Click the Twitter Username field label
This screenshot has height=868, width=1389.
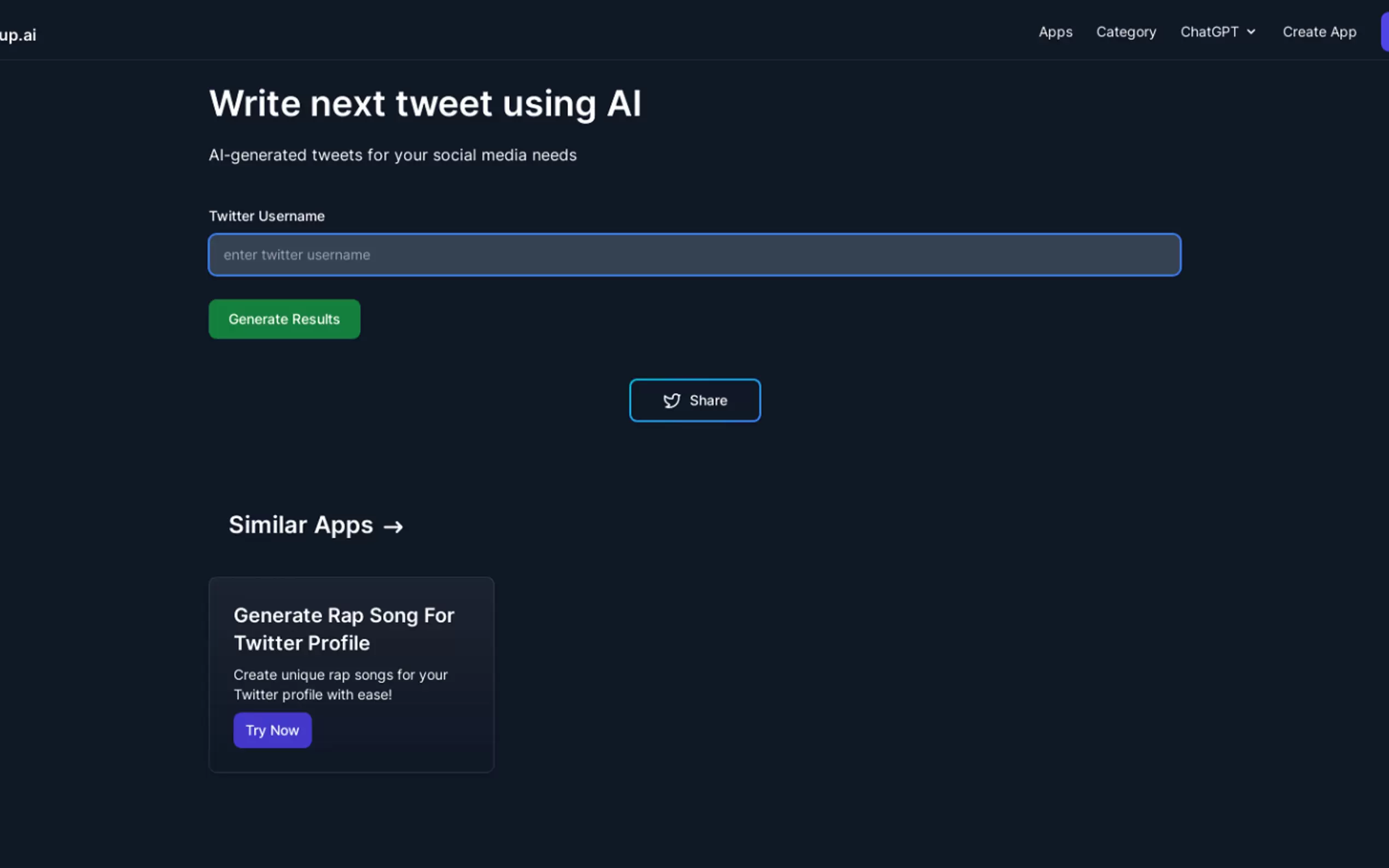point(266,216)
